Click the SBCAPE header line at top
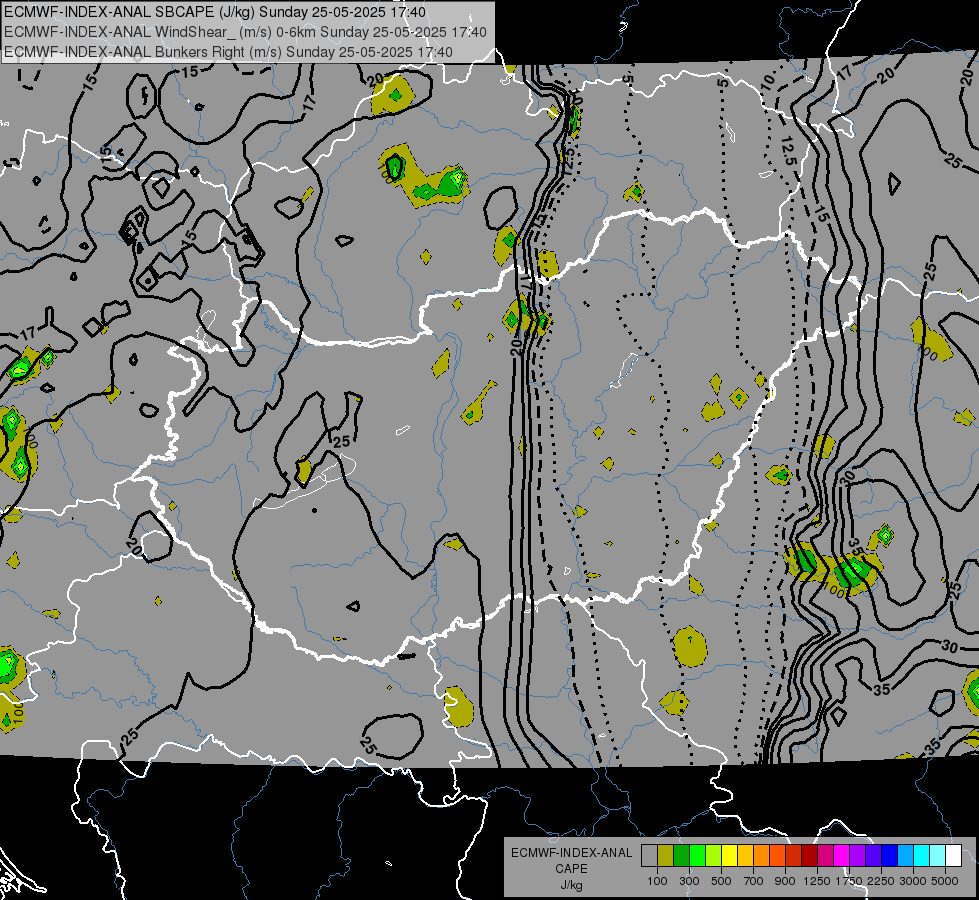Image resolution: width=979 pixels, height=900 pixels. (x=215, y=12)
